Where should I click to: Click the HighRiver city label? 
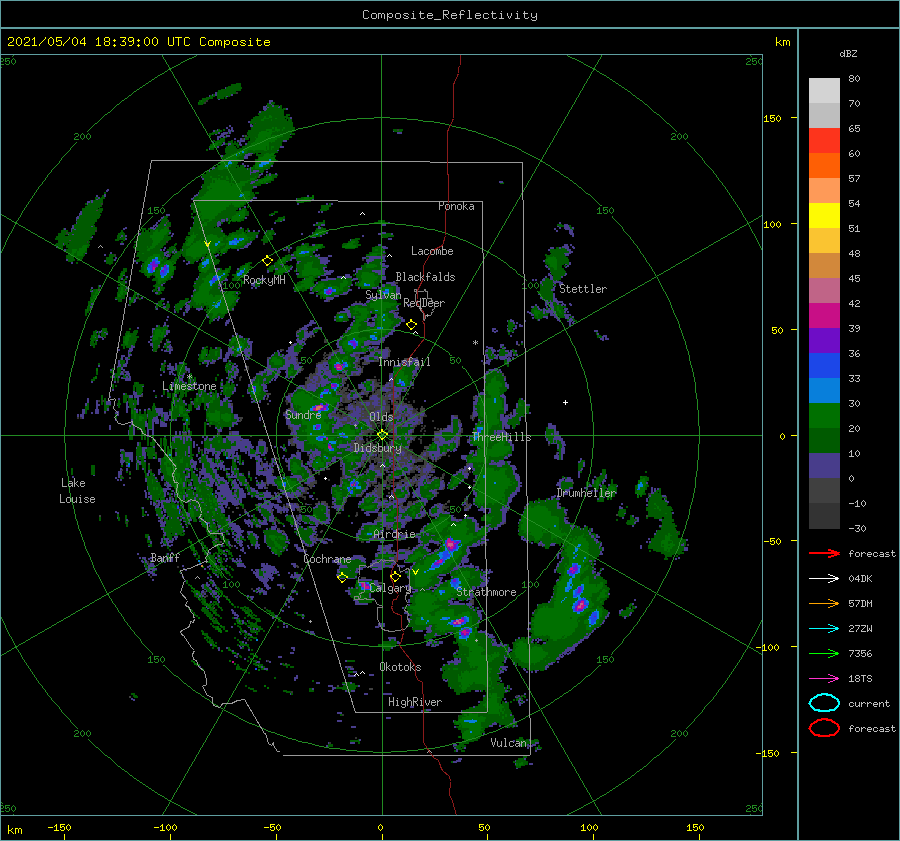(x=415, y=702)
